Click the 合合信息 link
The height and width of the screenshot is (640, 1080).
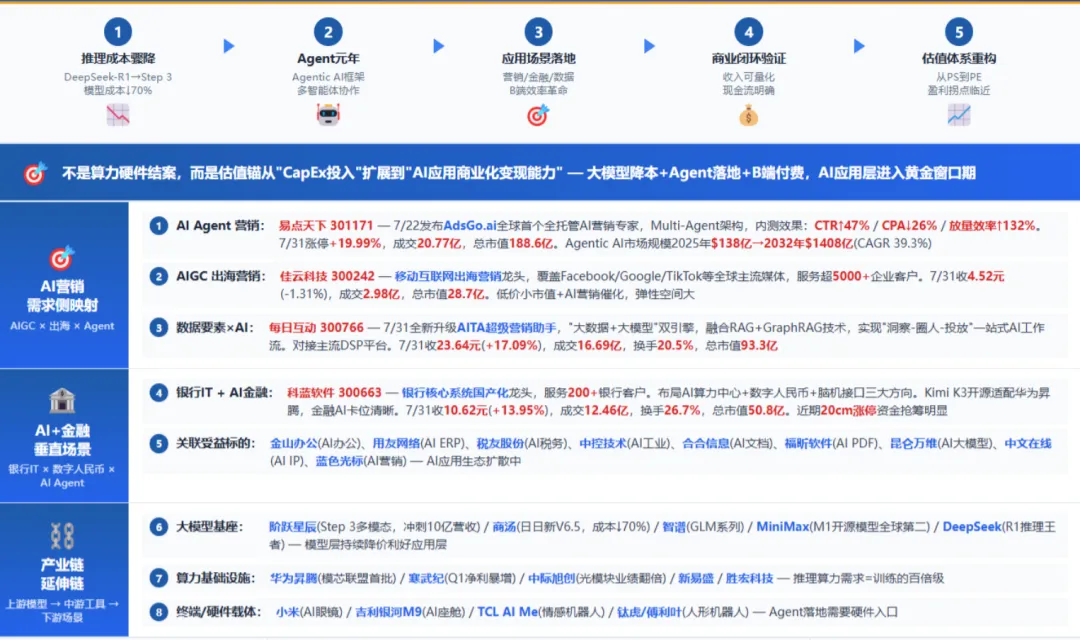tap(705, 443)
